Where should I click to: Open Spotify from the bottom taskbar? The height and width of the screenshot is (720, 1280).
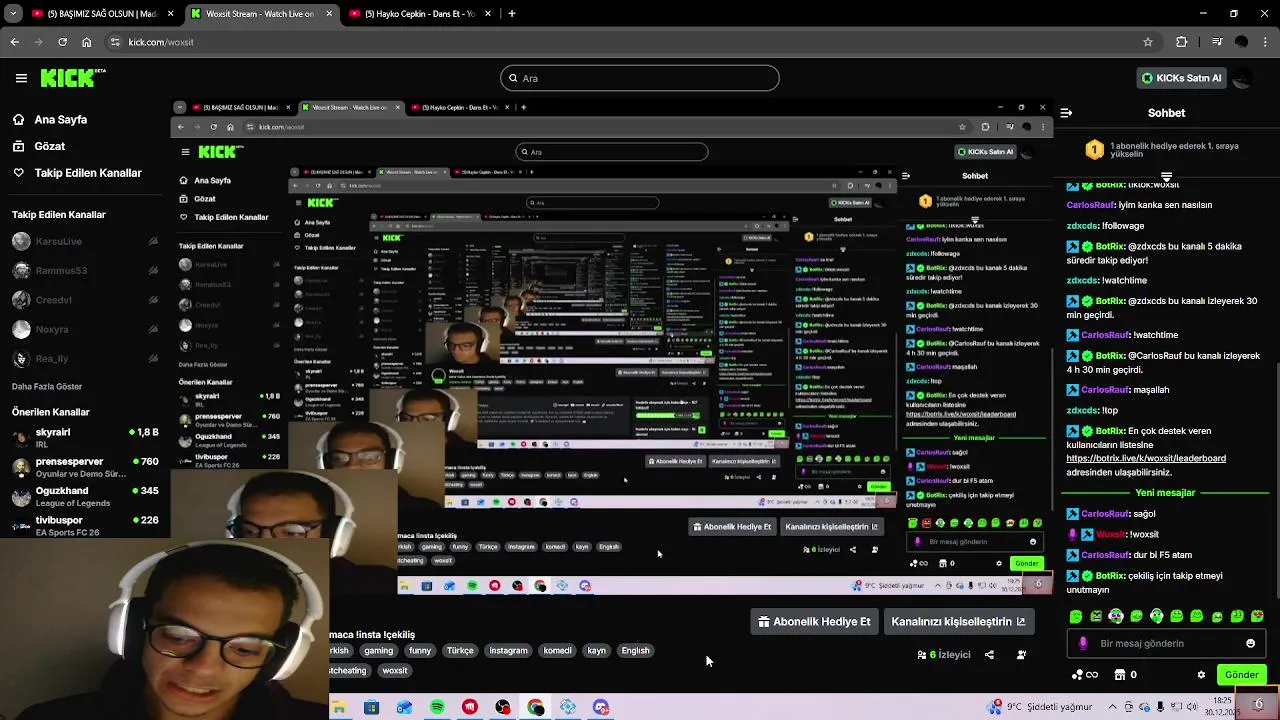click(x=437, y=708)
